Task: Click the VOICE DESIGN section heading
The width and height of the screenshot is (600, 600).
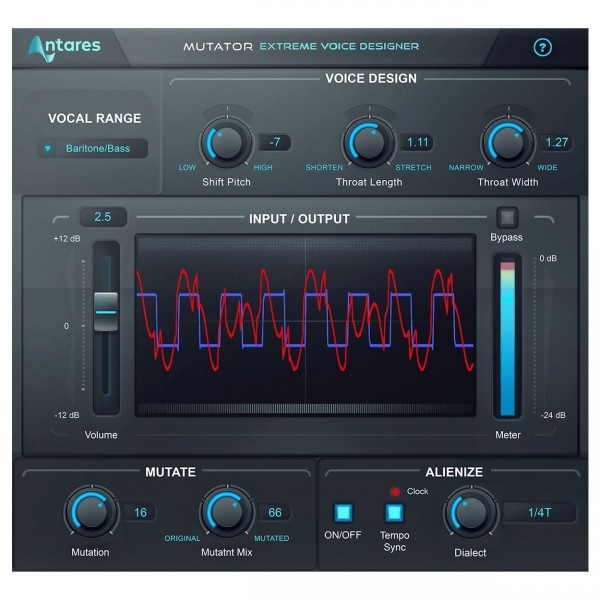Action: click(371, 78)
